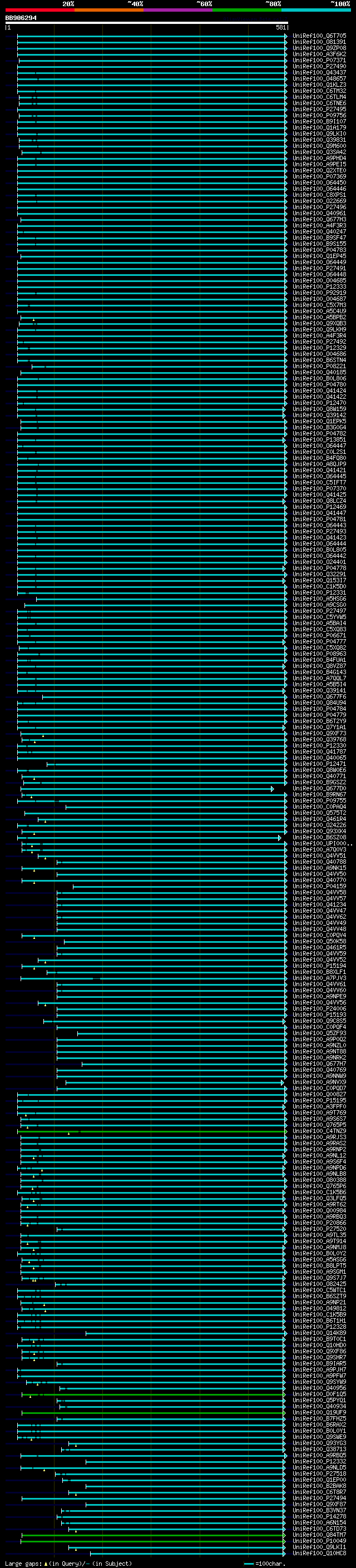
Task: Click the white query sequence bar
Action: [147, 22]
